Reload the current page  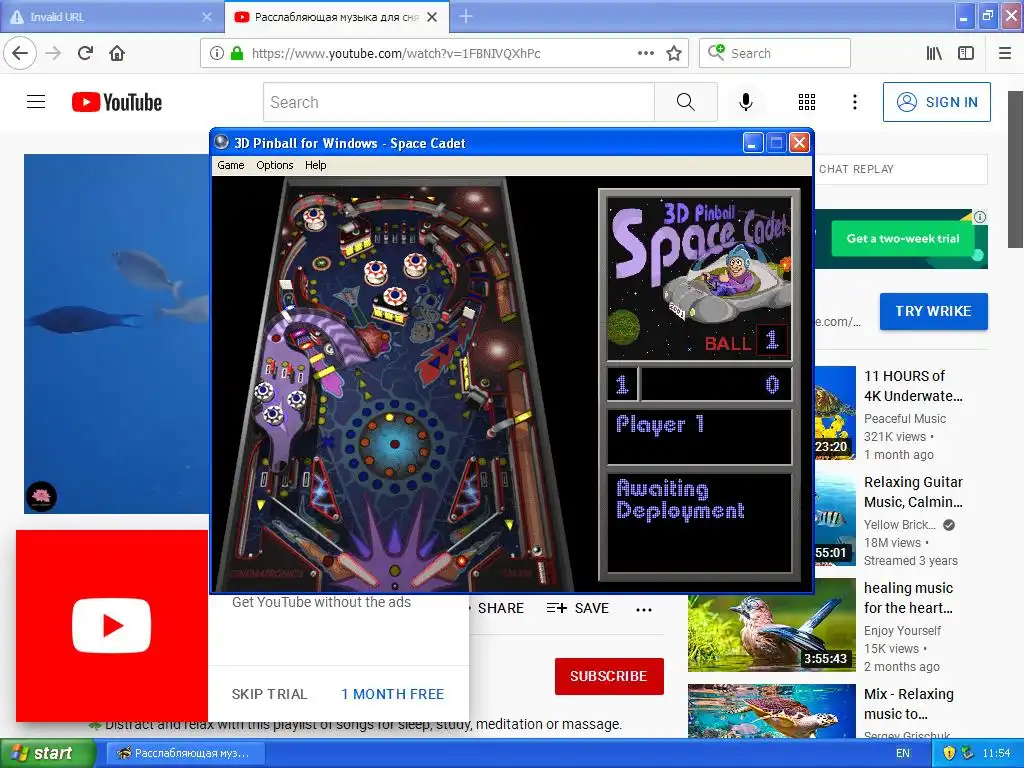[x=86, y=53]
